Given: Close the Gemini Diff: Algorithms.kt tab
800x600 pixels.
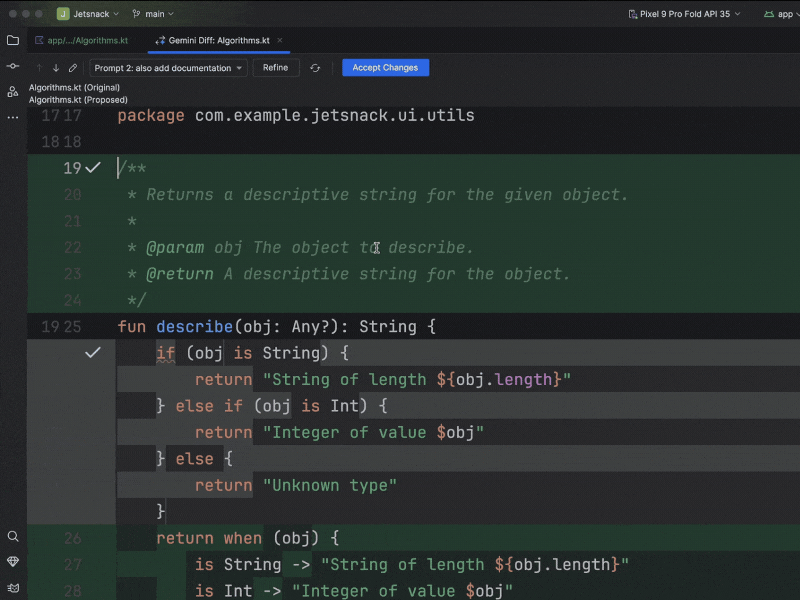Looking at the screenshot, I should click(281, 41).
